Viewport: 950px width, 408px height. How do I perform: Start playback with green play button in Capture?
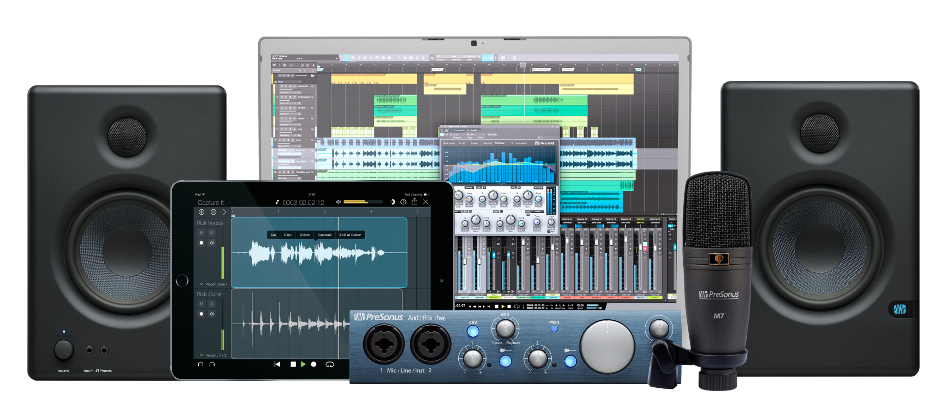[303, 364]
